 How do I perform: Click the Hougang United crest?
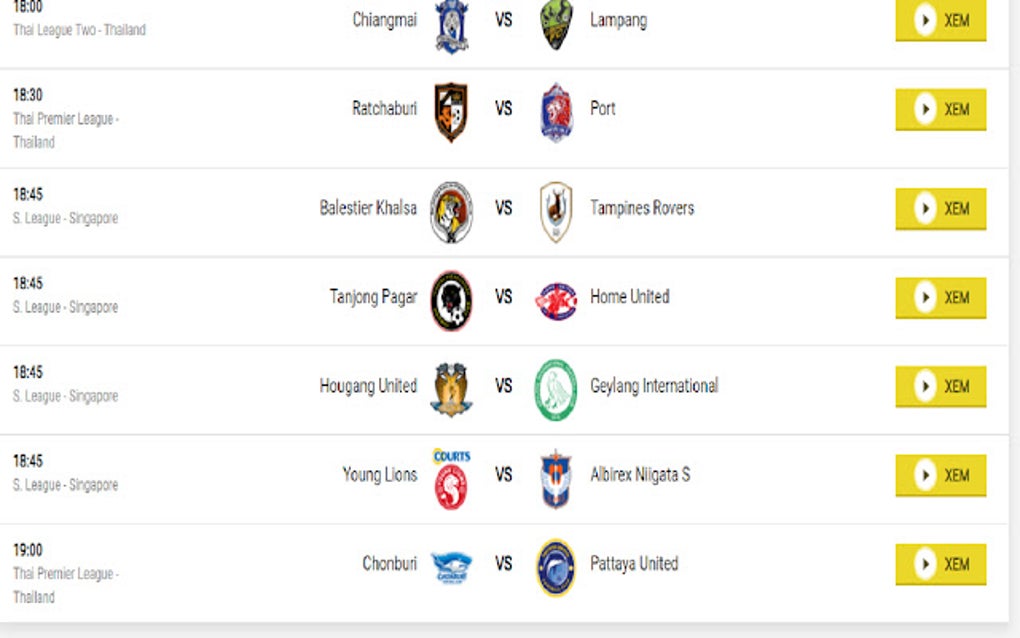coord(451,389)
